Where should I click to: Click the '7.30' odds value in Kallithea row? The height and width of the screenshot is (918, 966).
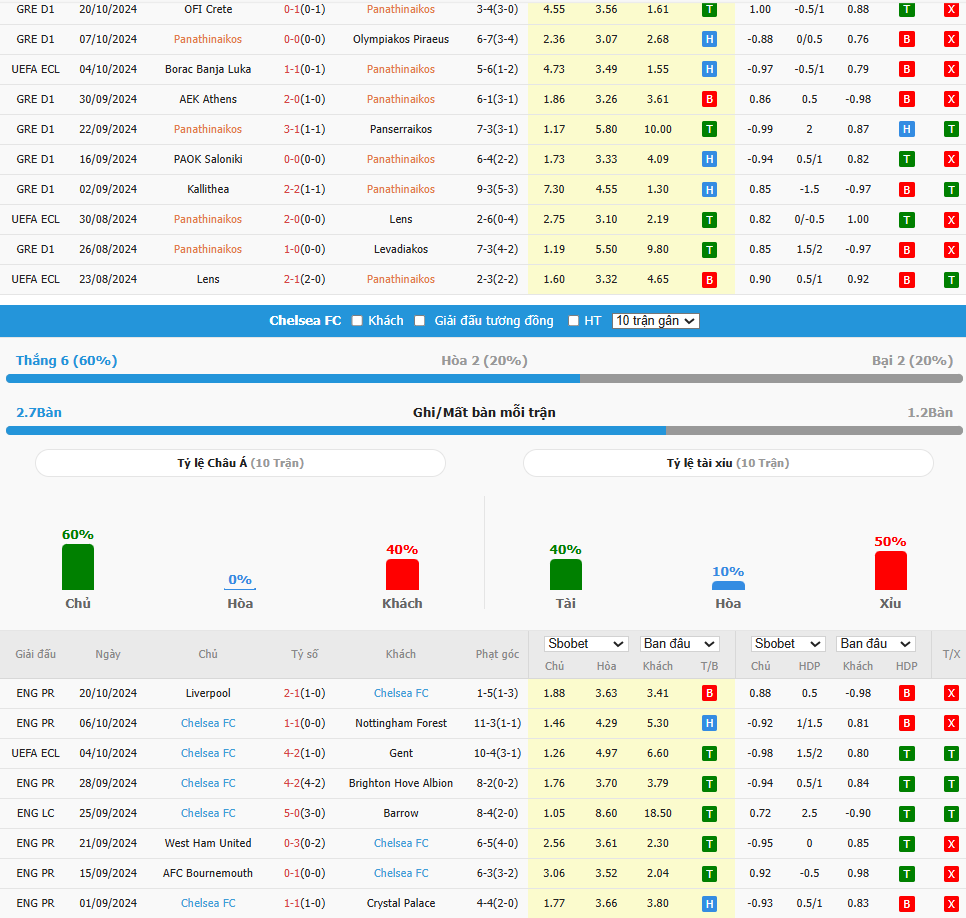tap(554, 189)
